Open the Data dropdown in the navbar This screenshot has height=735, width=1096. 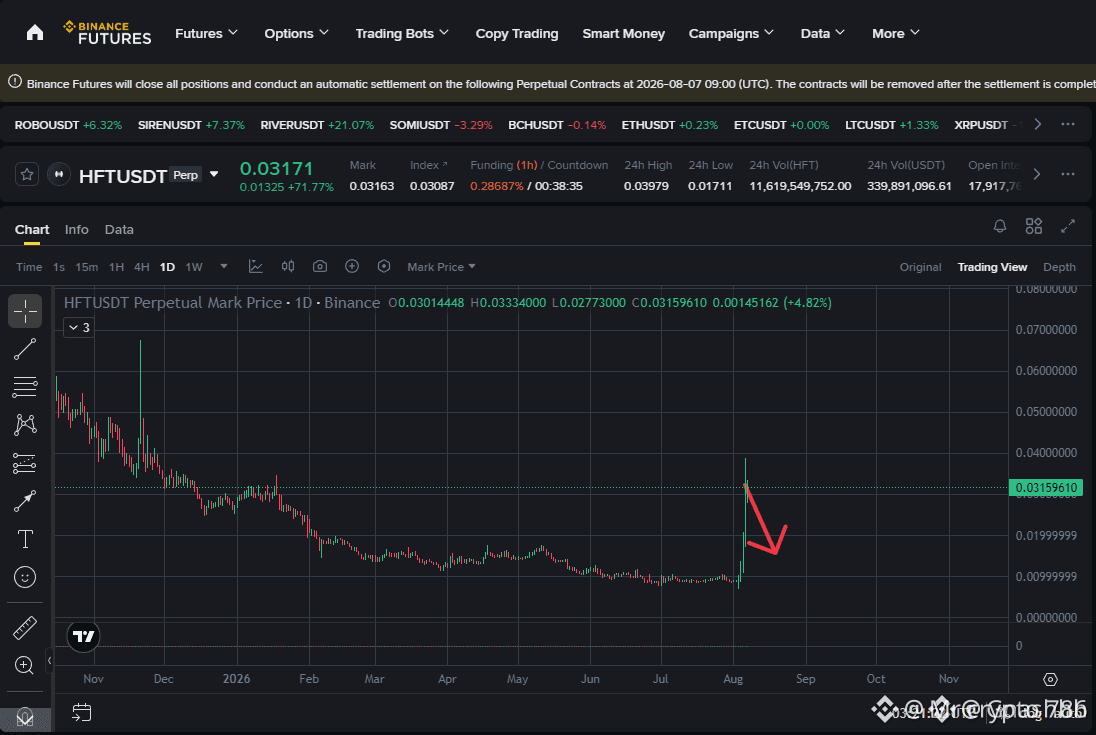click(822, 34)
